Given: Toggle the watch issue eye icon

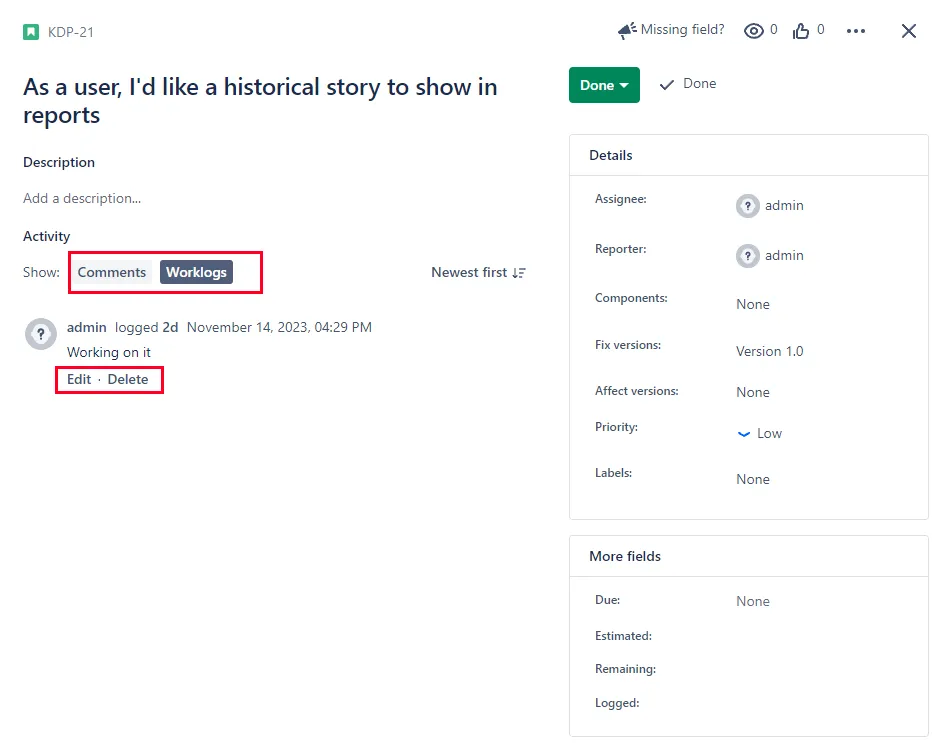Looking at the screenshot, I should coord(754,31).
